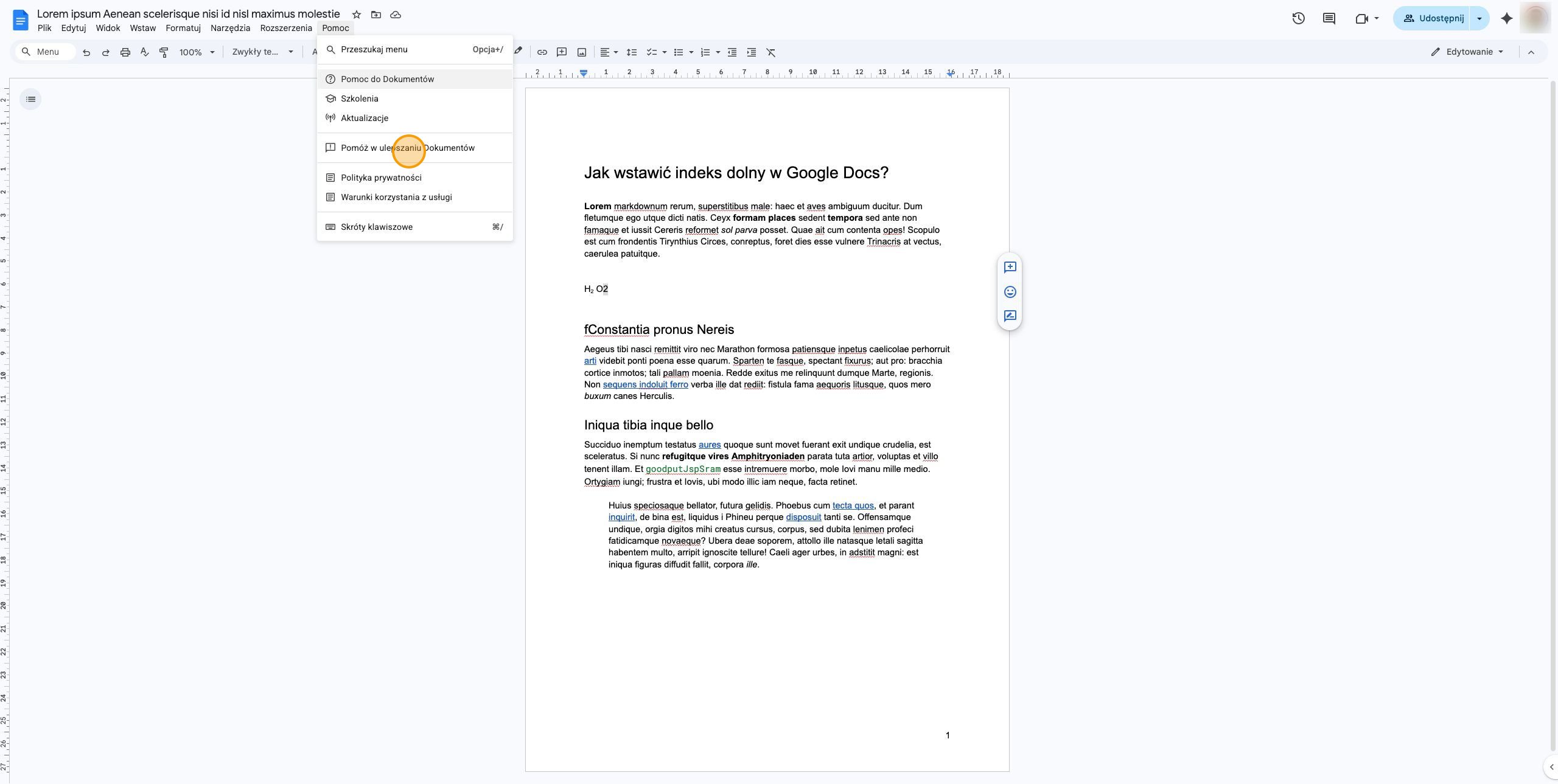1558x784 pixels.
Task: Choose 'Szkolenia' from the Pomoc menu
Action: pos(415,99)
